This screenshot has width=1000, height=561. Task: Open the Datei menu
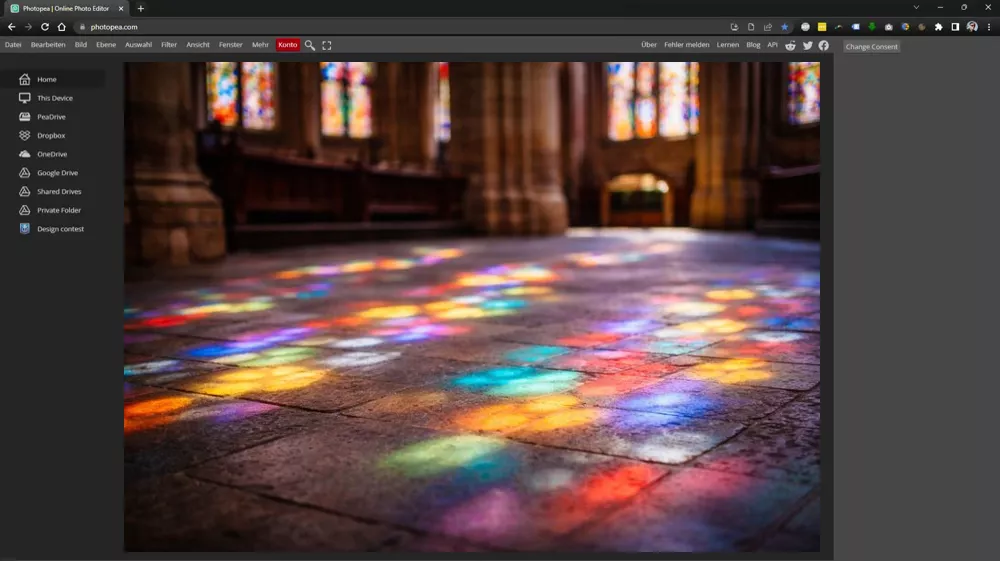pyautogui.click(x=13, y=45)
